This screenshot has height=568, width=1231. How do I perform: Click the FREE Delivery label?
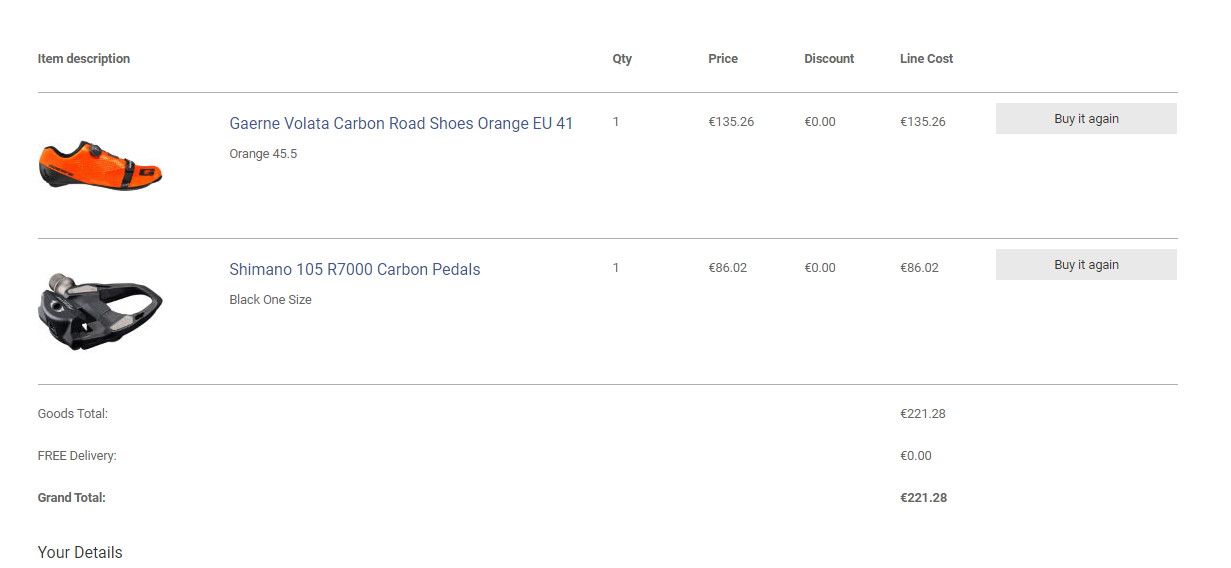[77, 456]
